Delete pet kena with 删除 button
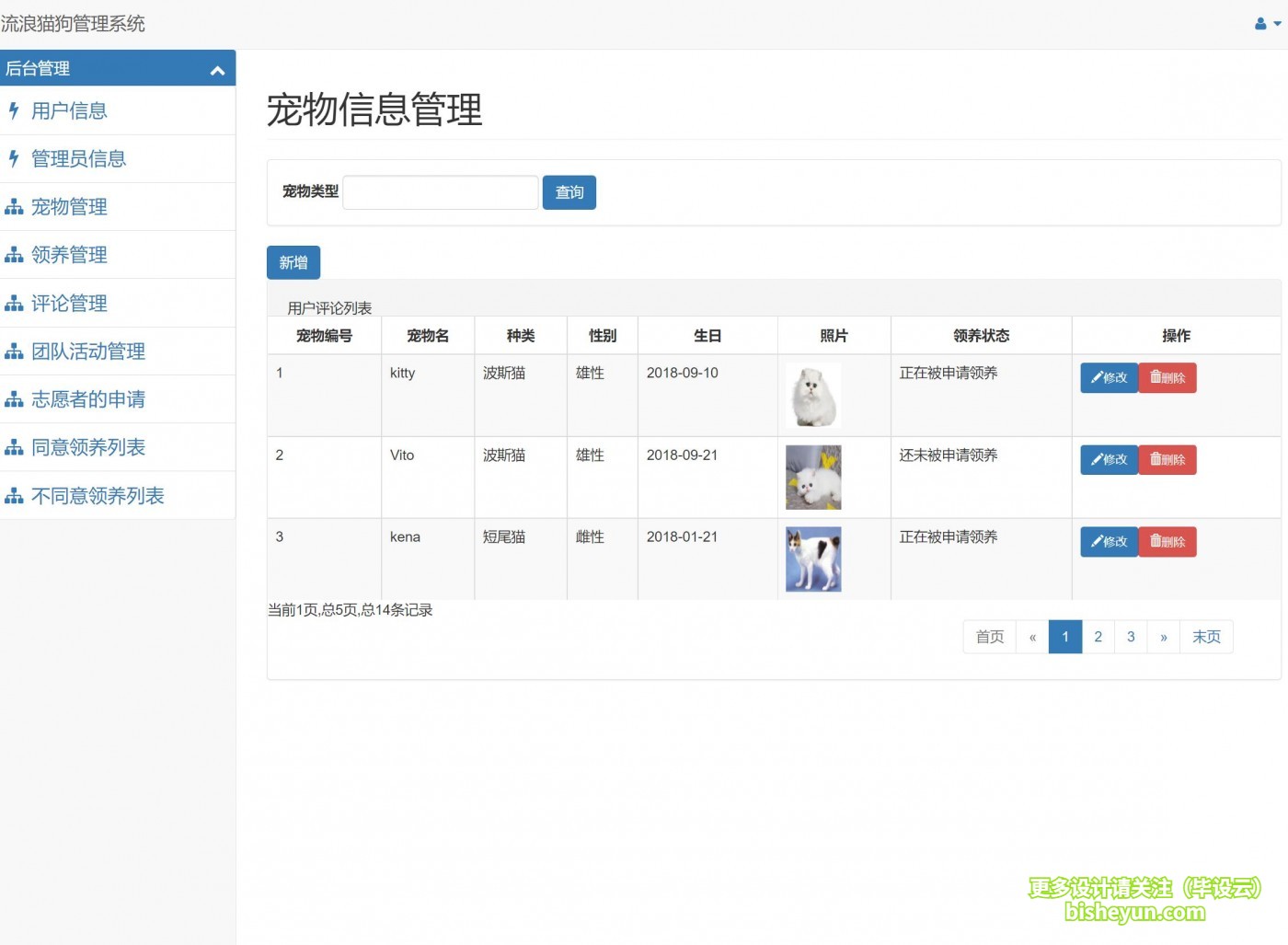 (x=1167, y=542)
